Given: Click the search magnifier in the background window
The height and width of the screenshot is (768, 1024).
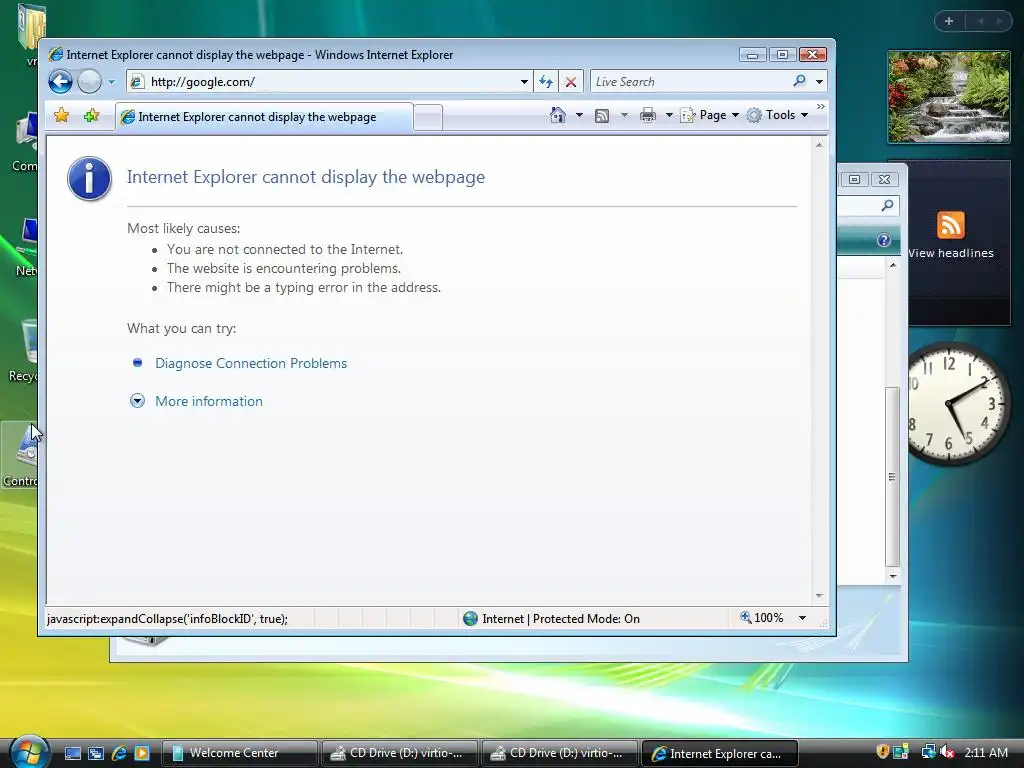Looking at the screenshot, I should click(x=887, y=206).
